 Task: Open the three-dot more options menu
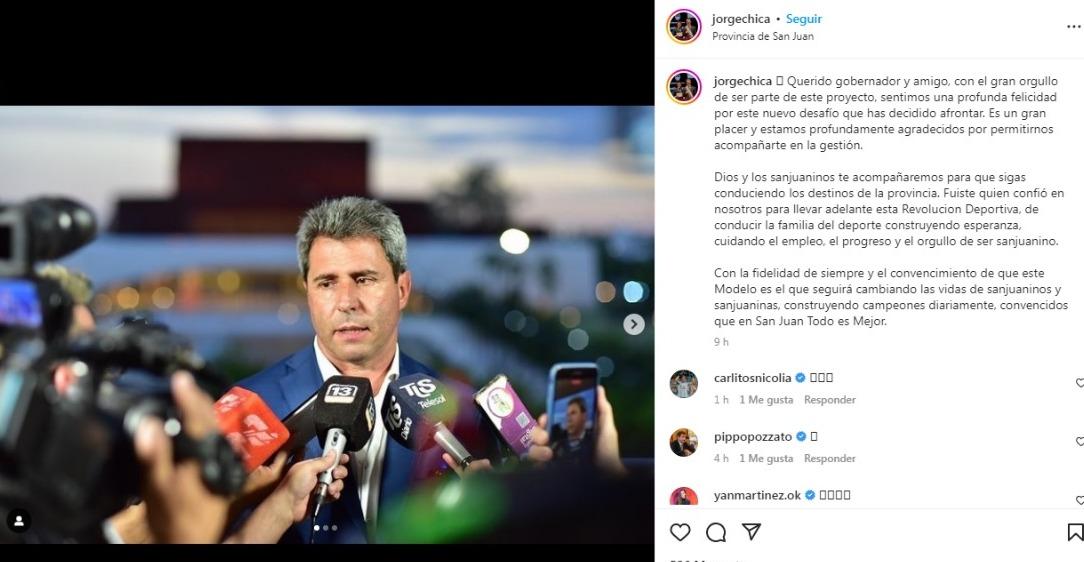coord(1074,26)
